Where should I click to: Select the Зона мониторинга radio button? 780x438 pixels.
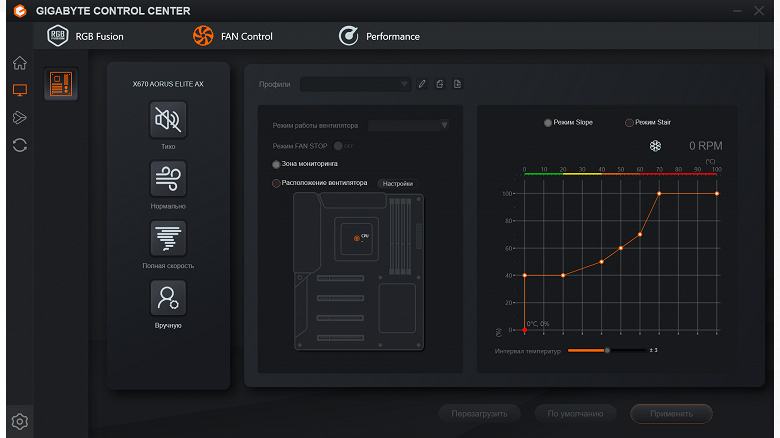point(276,164)
